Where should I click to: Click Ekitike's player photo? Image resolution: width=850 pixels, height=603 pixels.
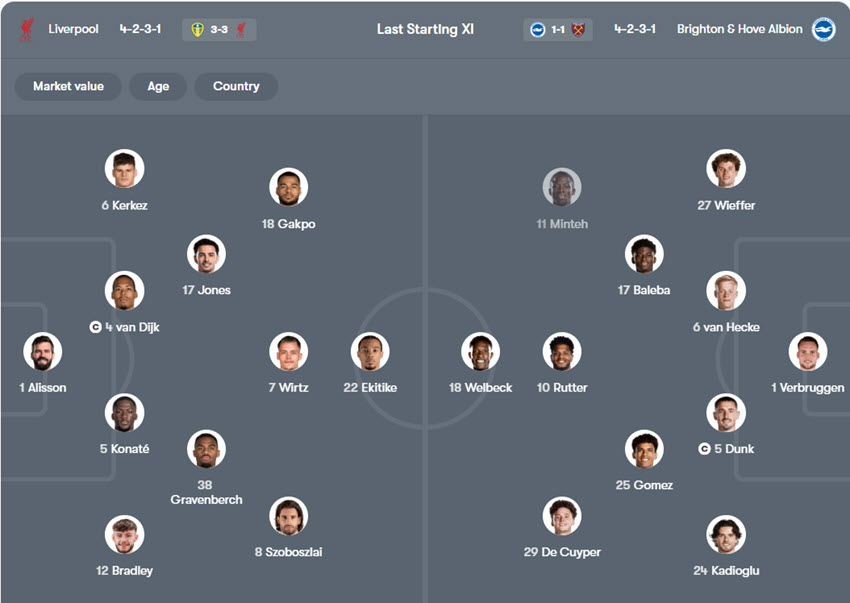coord(370,352)
